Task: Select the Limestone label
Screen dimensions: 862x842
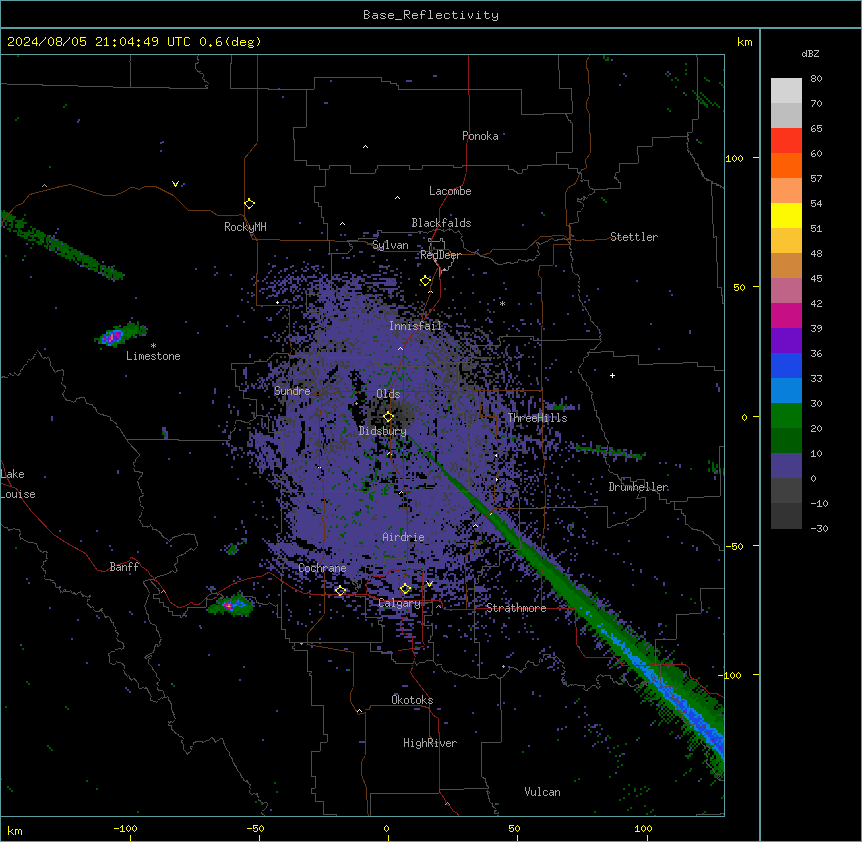Action: point(153,356)
